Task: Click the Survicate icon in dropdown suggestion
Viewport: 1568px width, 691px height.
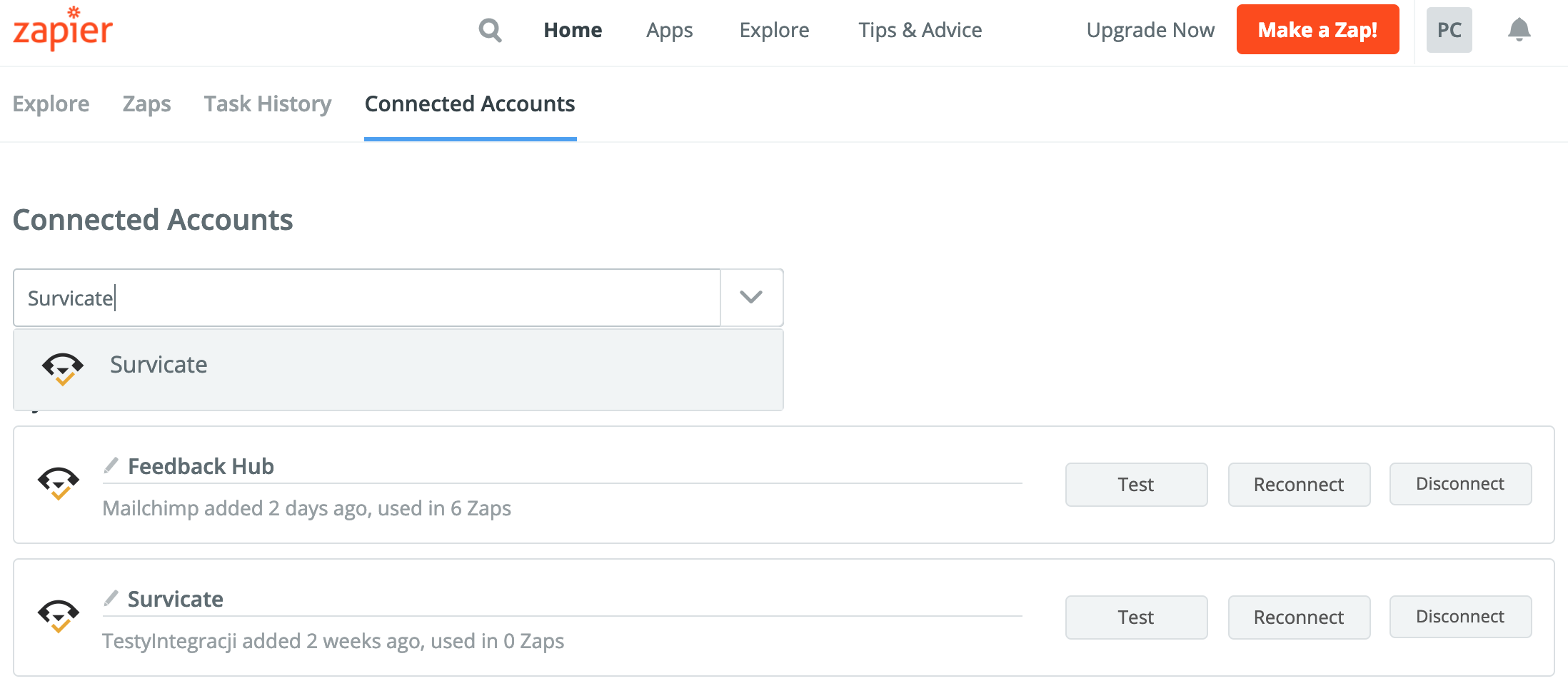Action: point(63,368)
